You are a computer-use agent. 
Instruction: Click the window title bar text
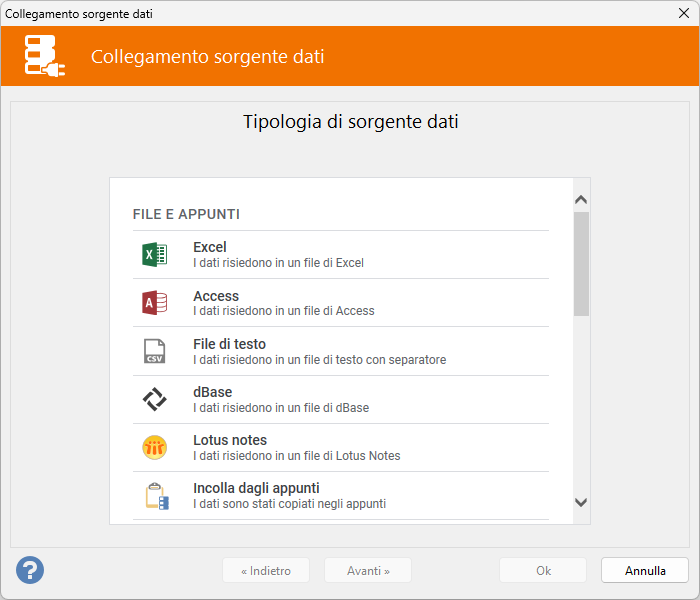click(79, 14)
